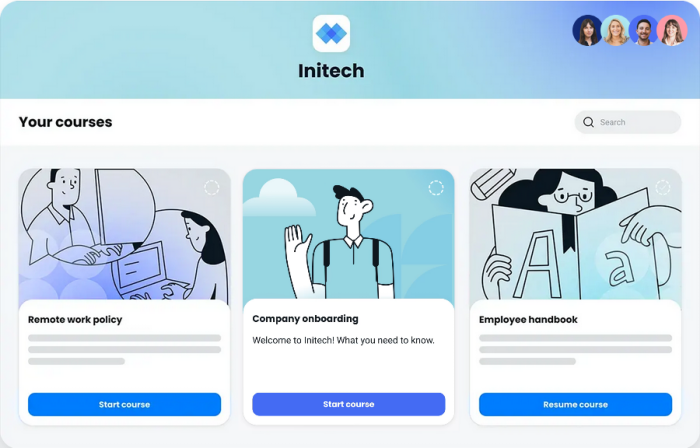Toggle completion circle on Remote work policy

(x=212, y=187)
